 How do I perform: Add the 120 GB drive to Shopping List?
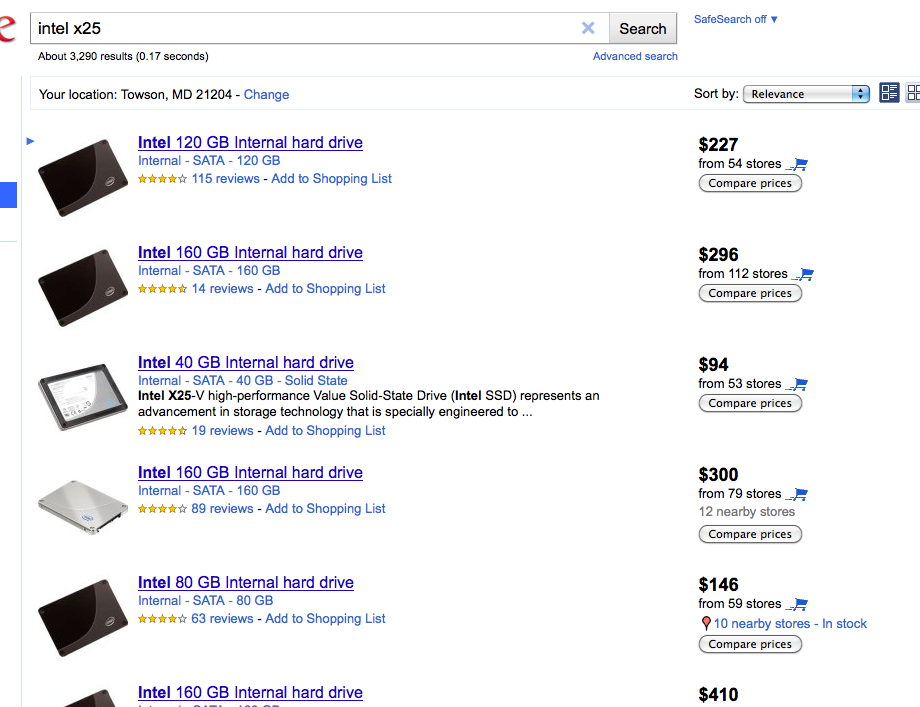coord(331,178)
